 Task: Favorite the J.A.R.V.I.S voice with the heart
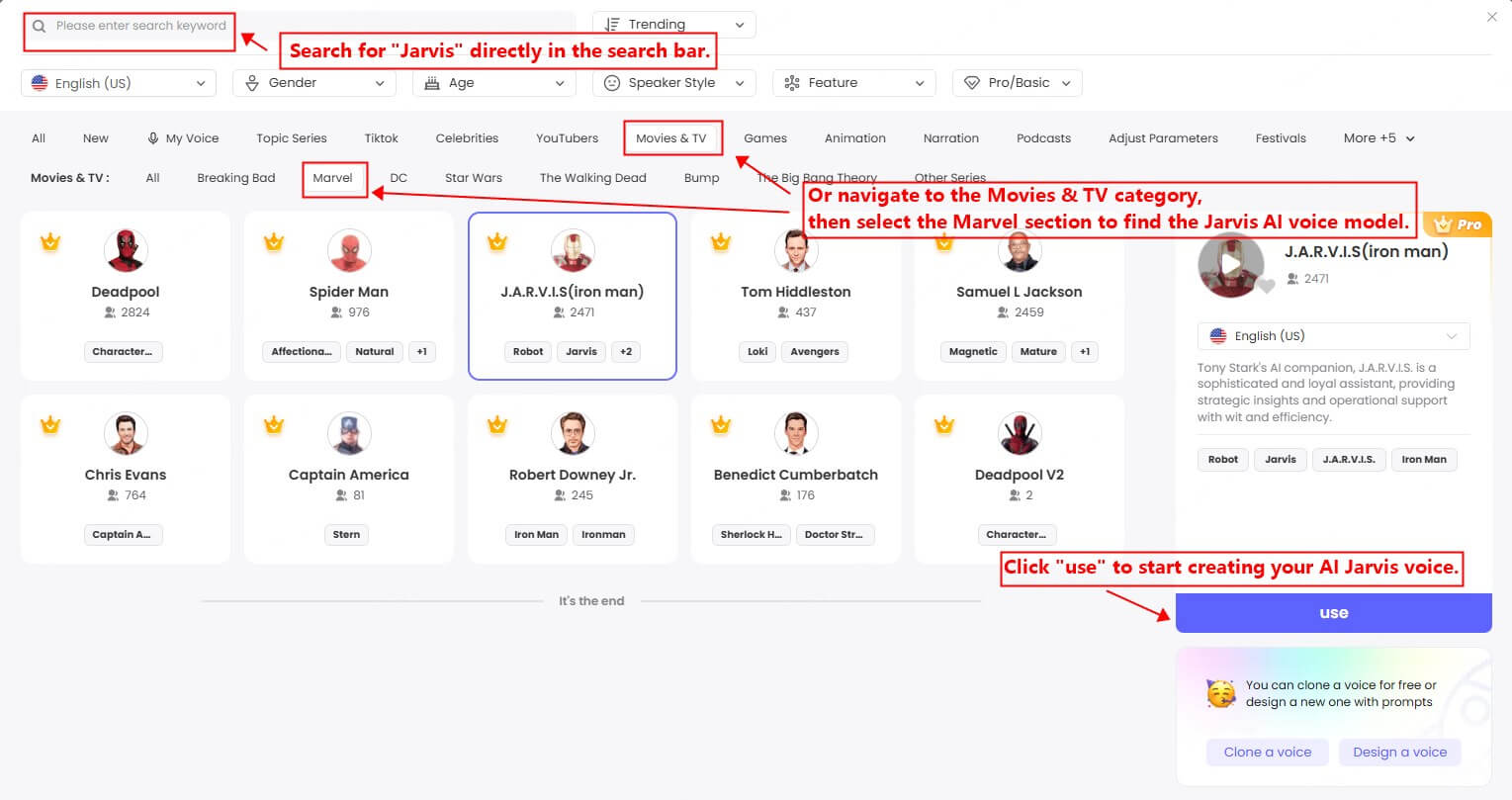1265,285
